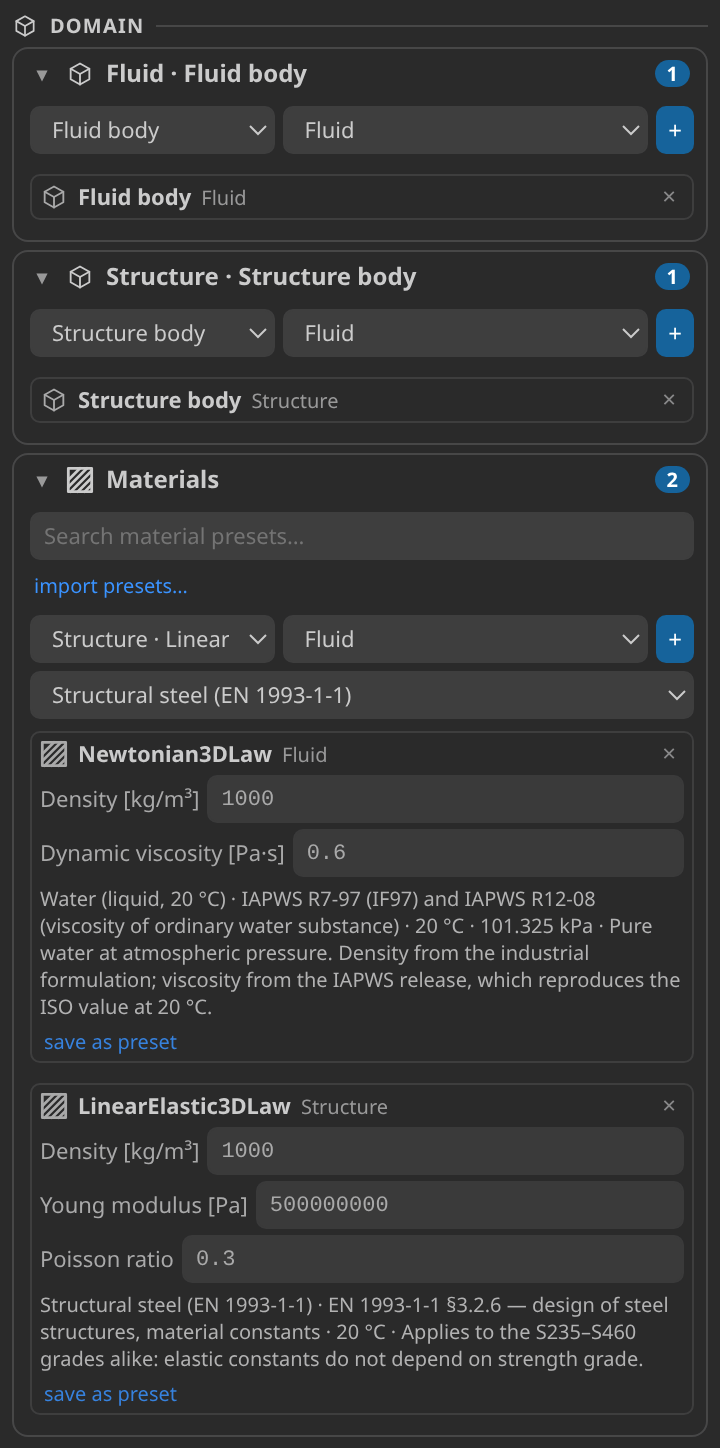Screen dimensions: 720x1448
Task: Add fluid body with the plus button
Action: coord(675,131)
